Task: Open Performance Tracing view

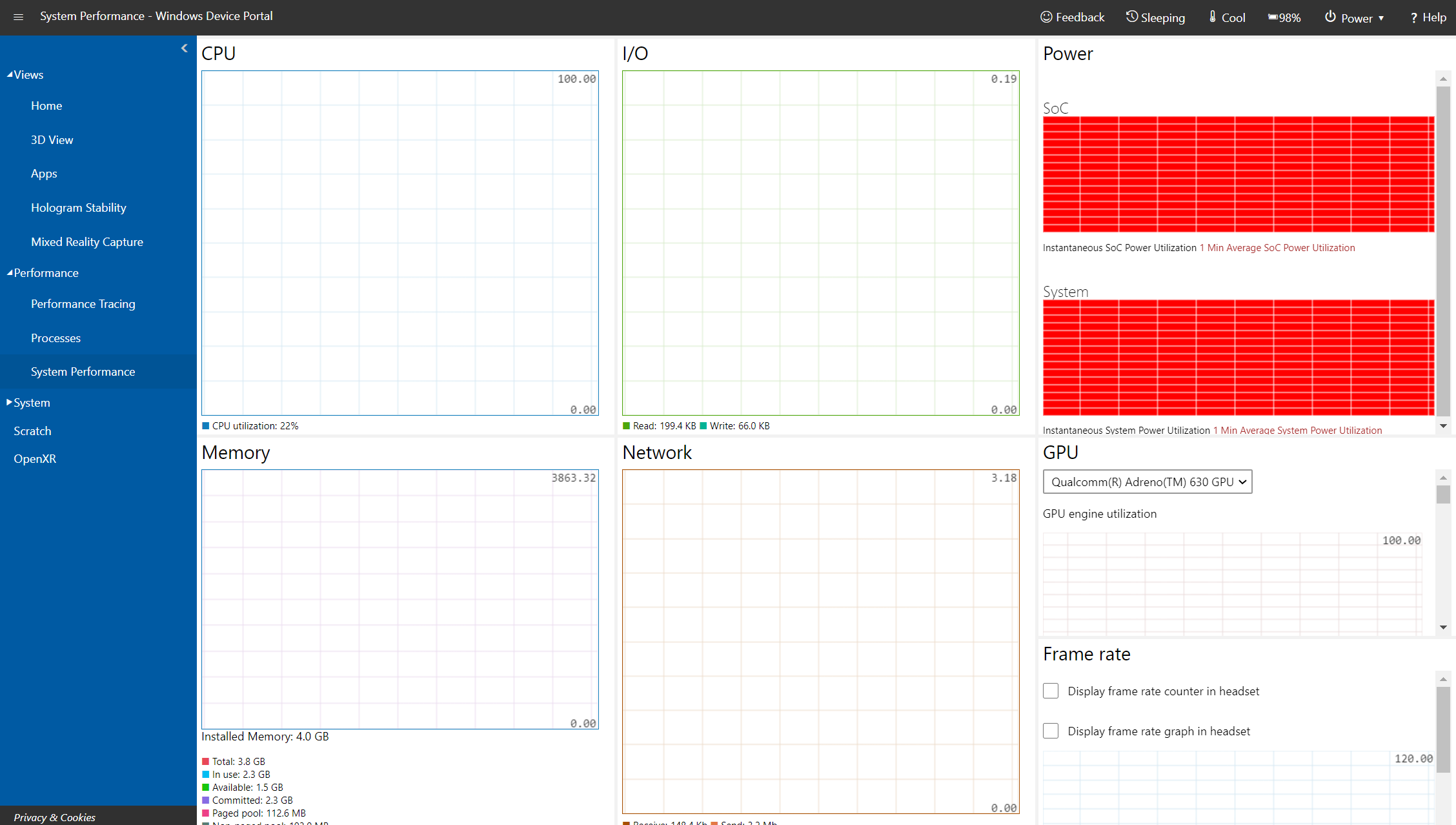Action: pyautogui.click(x=84, y=304)
